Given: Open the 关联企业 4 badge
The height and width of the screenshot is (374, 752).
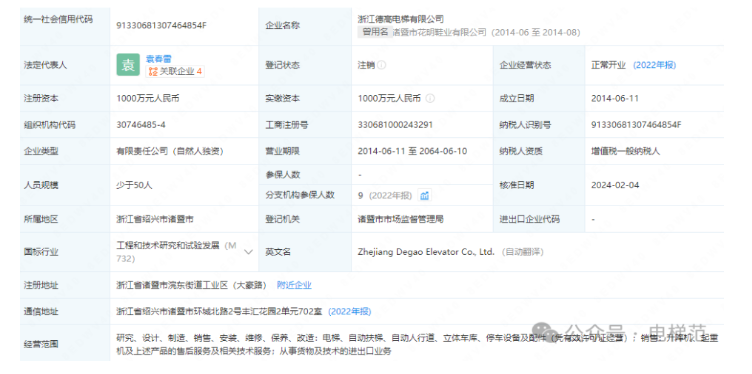Looking at the screenshot, I should [x=175, y=72].
